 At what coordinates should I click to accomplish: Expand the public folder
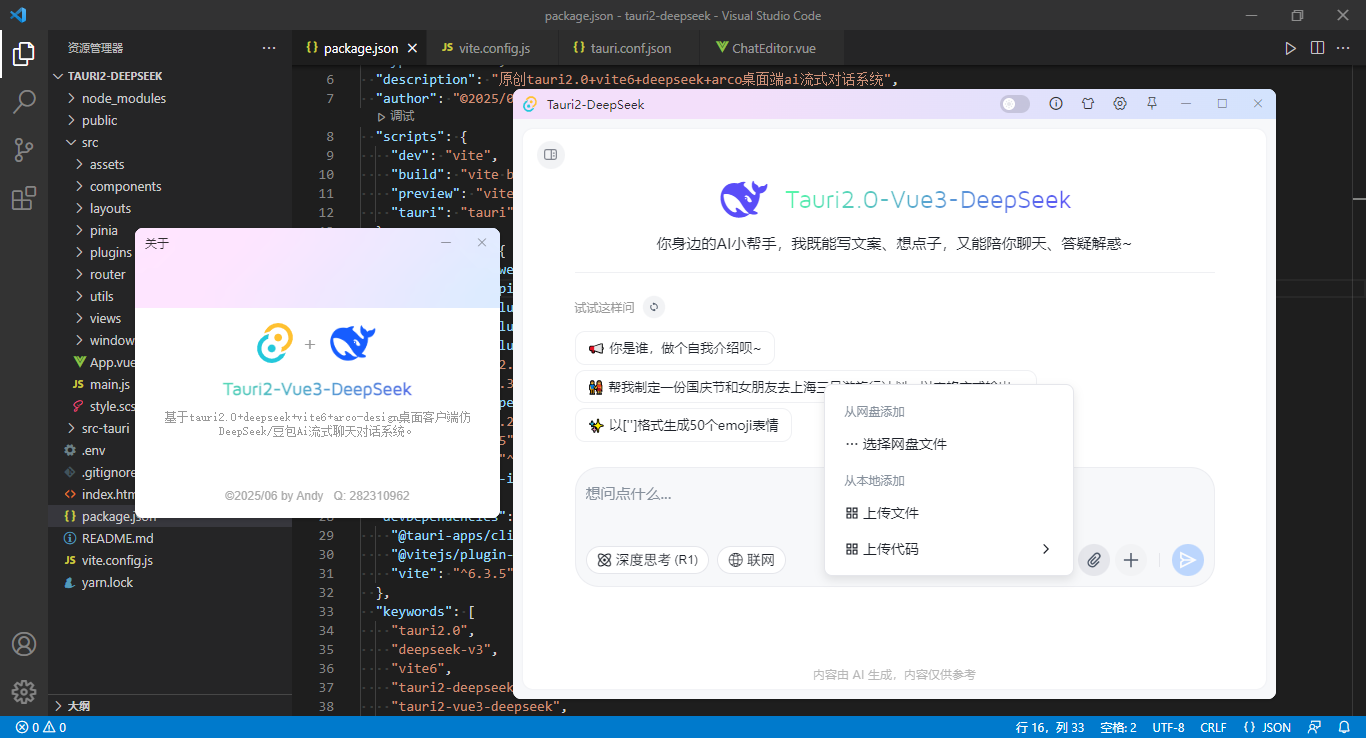tap(170, 120)
